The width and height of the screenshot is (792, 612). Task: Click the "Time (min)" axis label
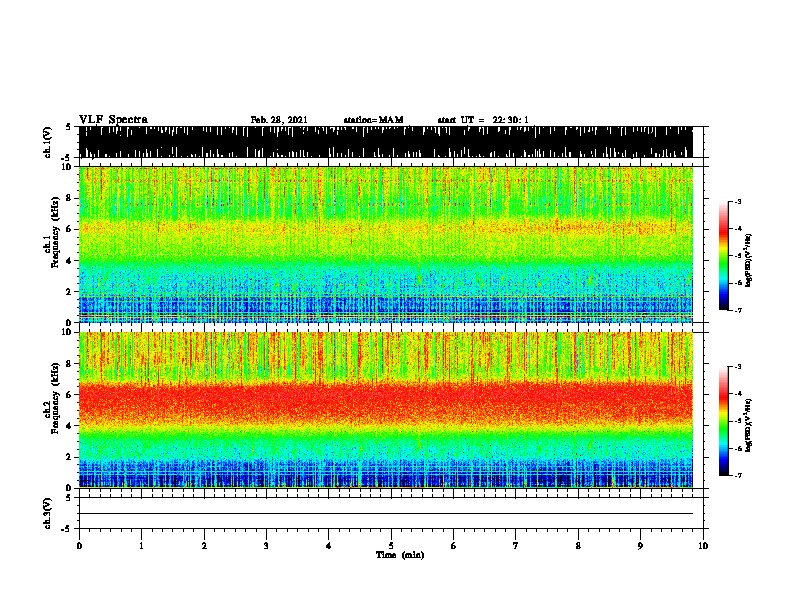[400, 555]
